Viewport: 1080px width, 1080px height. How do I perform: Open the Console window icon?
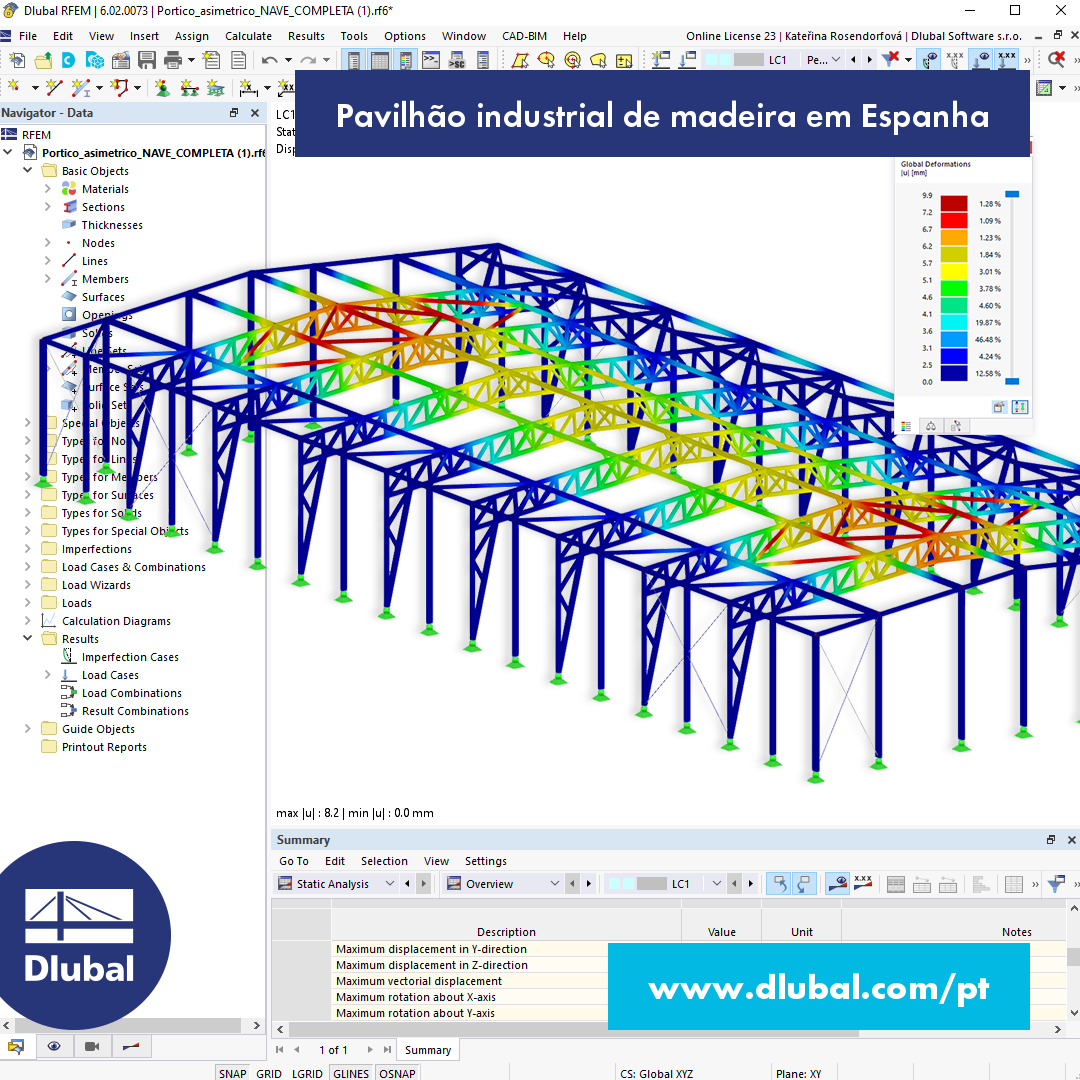[x=431, y=61]
